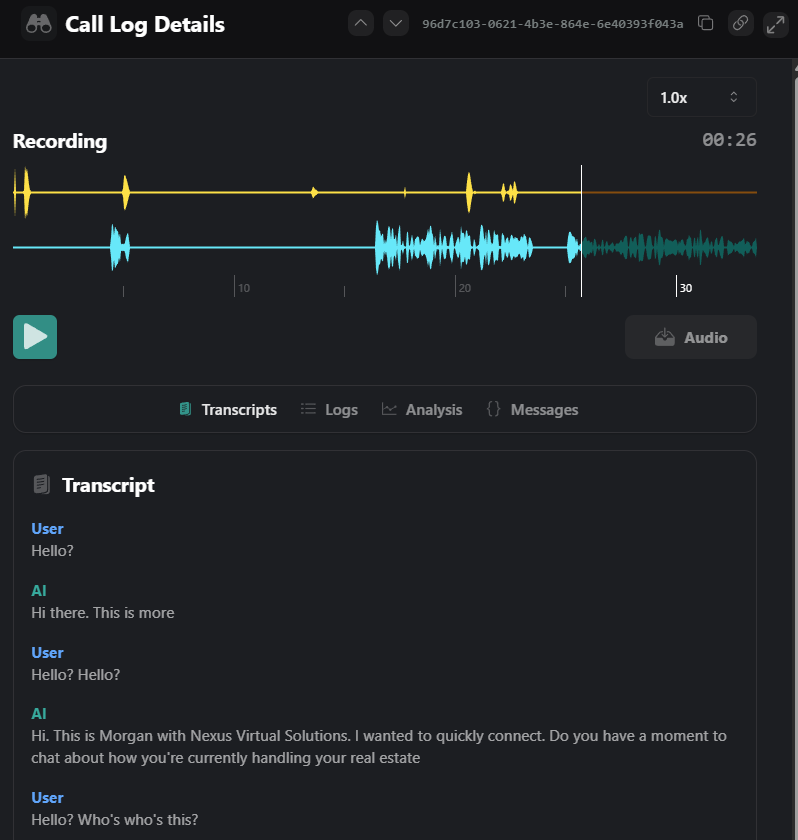Select the transcript line "Hi there. This is more"
The width and height of the screenshot is (798, 840).
click(103, 612)
